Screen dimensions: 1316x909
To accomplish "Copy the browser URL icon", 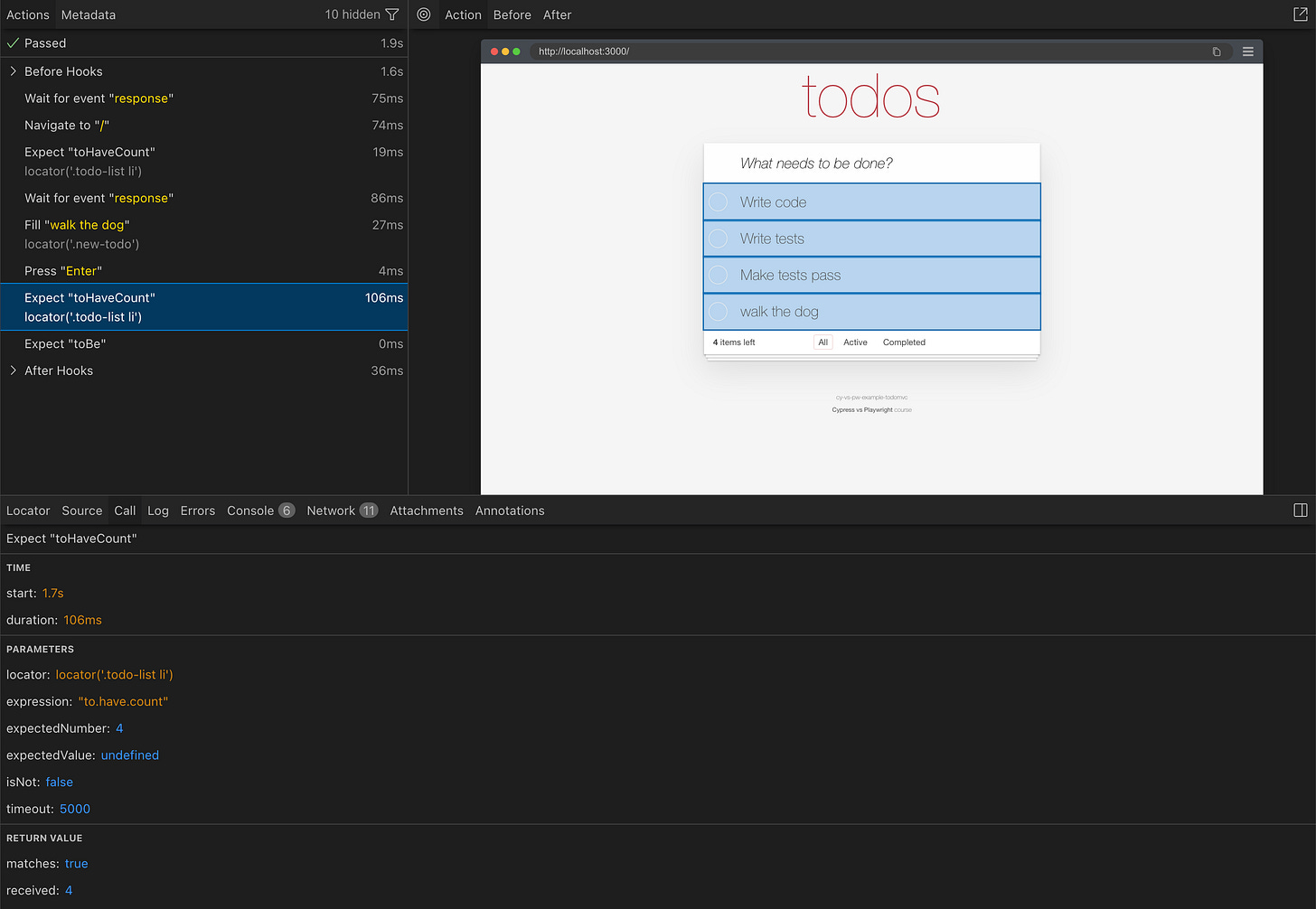I will [x=1217, y=52].
